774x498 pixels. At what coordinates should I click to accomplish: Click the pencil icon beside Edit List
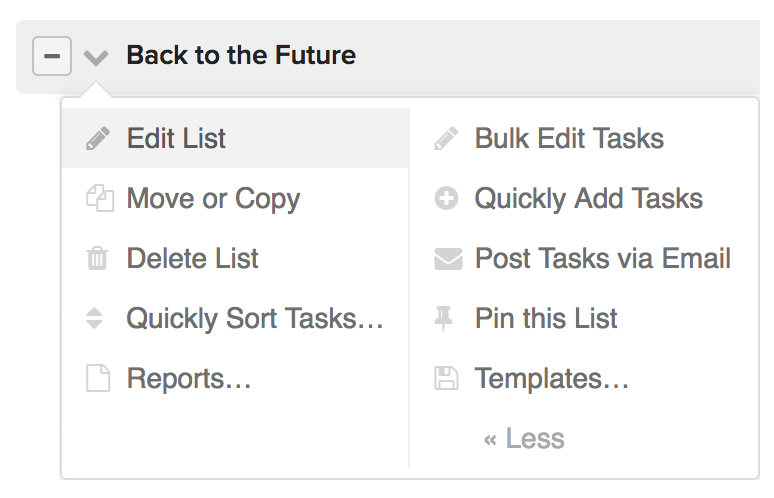(97, 139)
